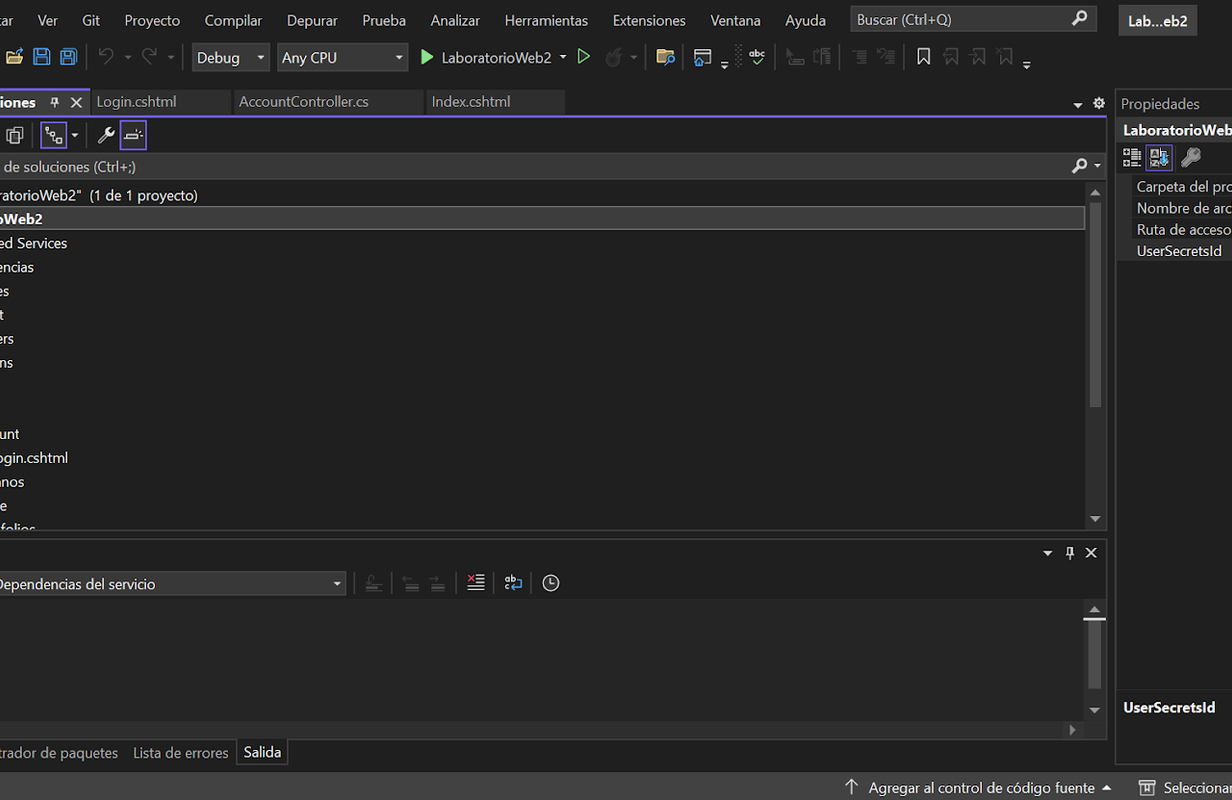Switch to the Lista de errores tab

(181, 753)
